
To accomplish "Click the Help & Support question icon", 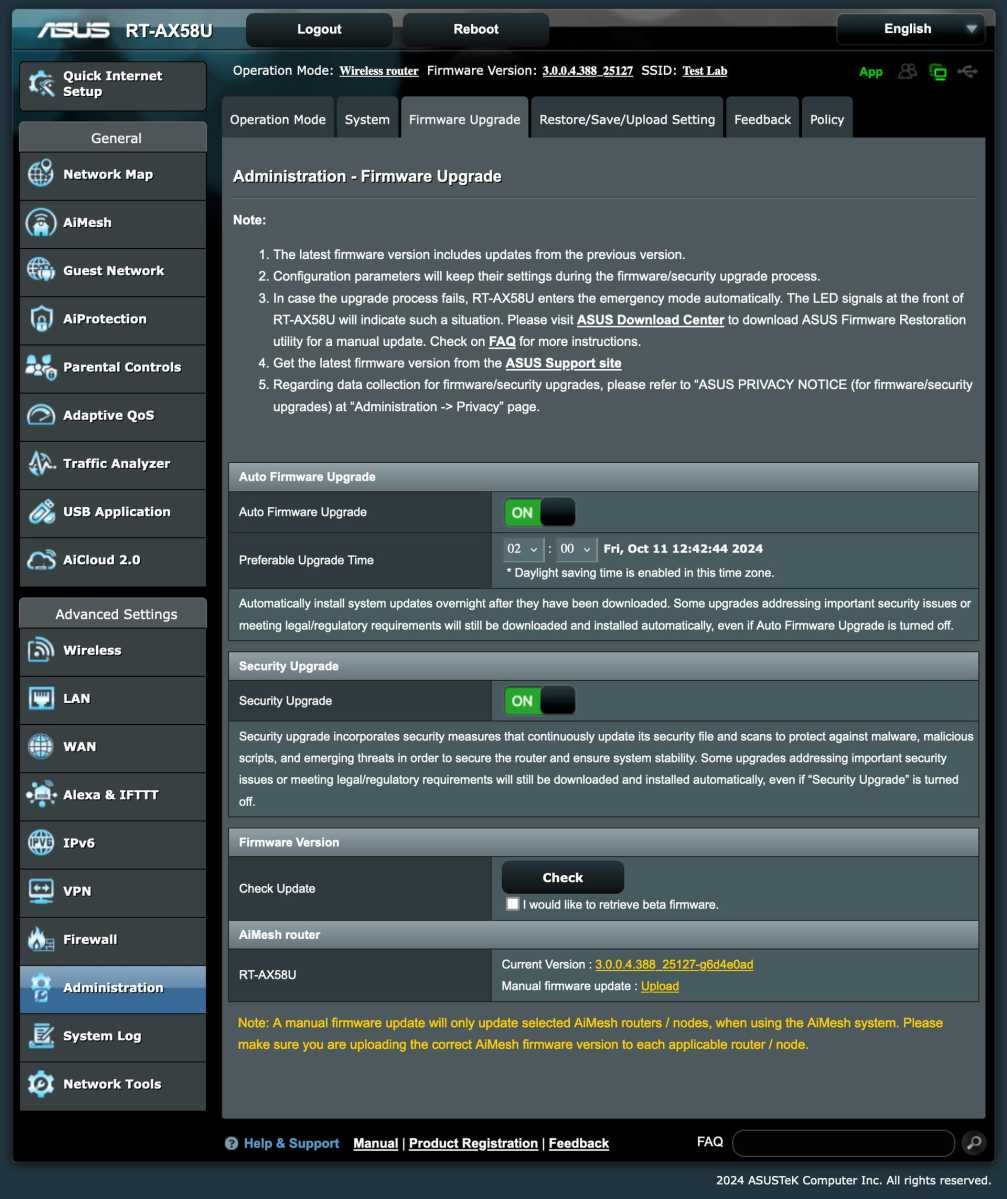I will [231, 1143].
